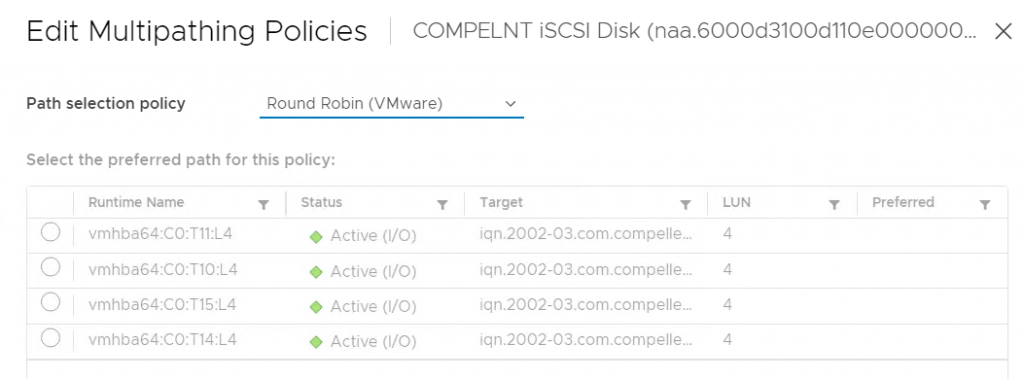
Task: Select radio button for vmhba64:C0:T11:L4
Action: coord(50,232)
